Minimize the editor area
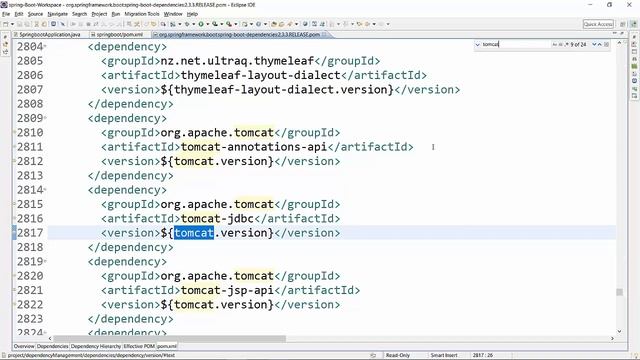The height and width of the screenshot is (360, 640). pyautogui.click(x=615, y=33)
